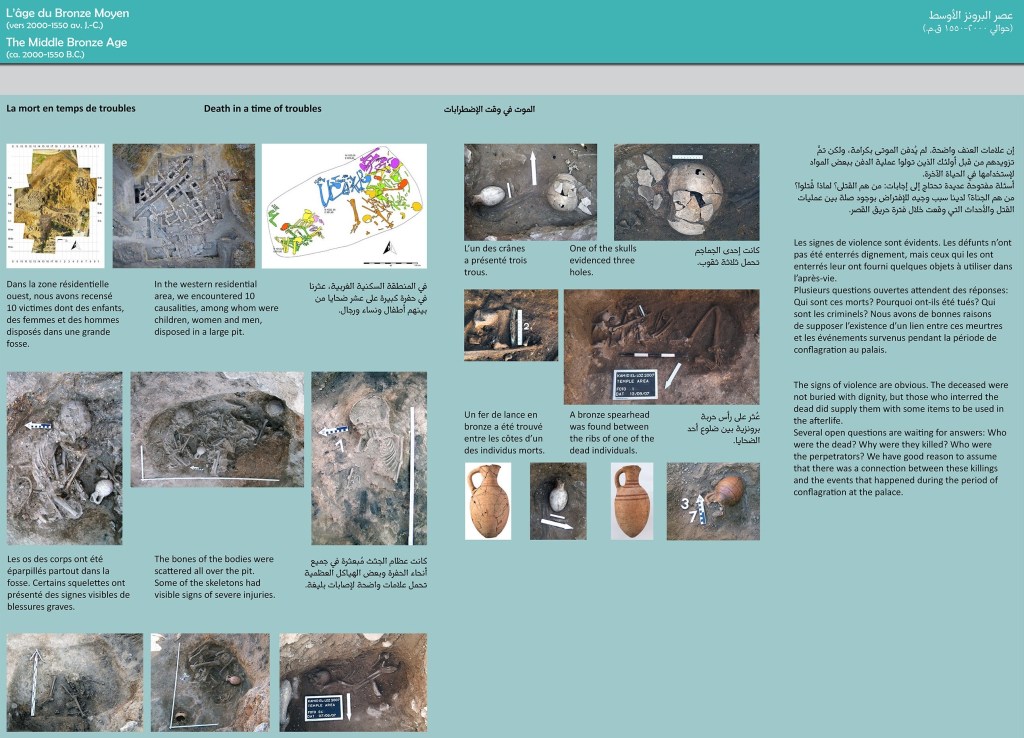1024x738 pixels.
Task: Select the spearhead photo labeled 2
Action: [x=511, y=325]
